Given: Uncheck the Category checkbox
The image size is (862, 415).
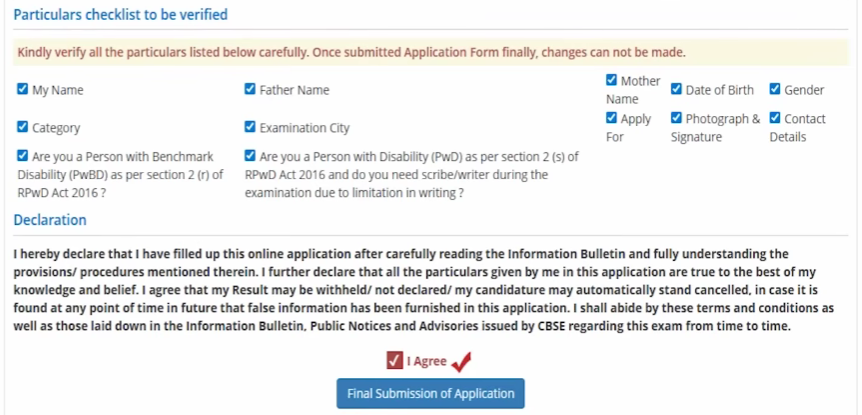Looking at the screenshot, I should pyautogui.click(x=23, y=127).
